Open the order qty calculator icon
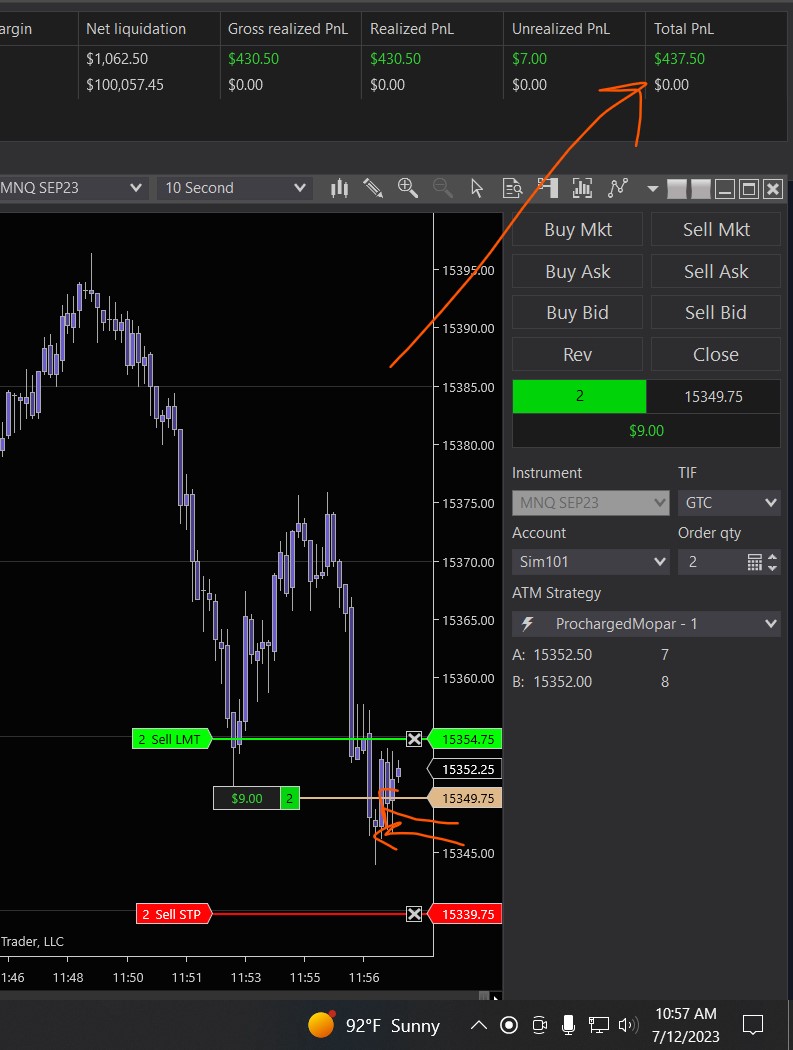 pyautogui.click(x=755, y=562)
